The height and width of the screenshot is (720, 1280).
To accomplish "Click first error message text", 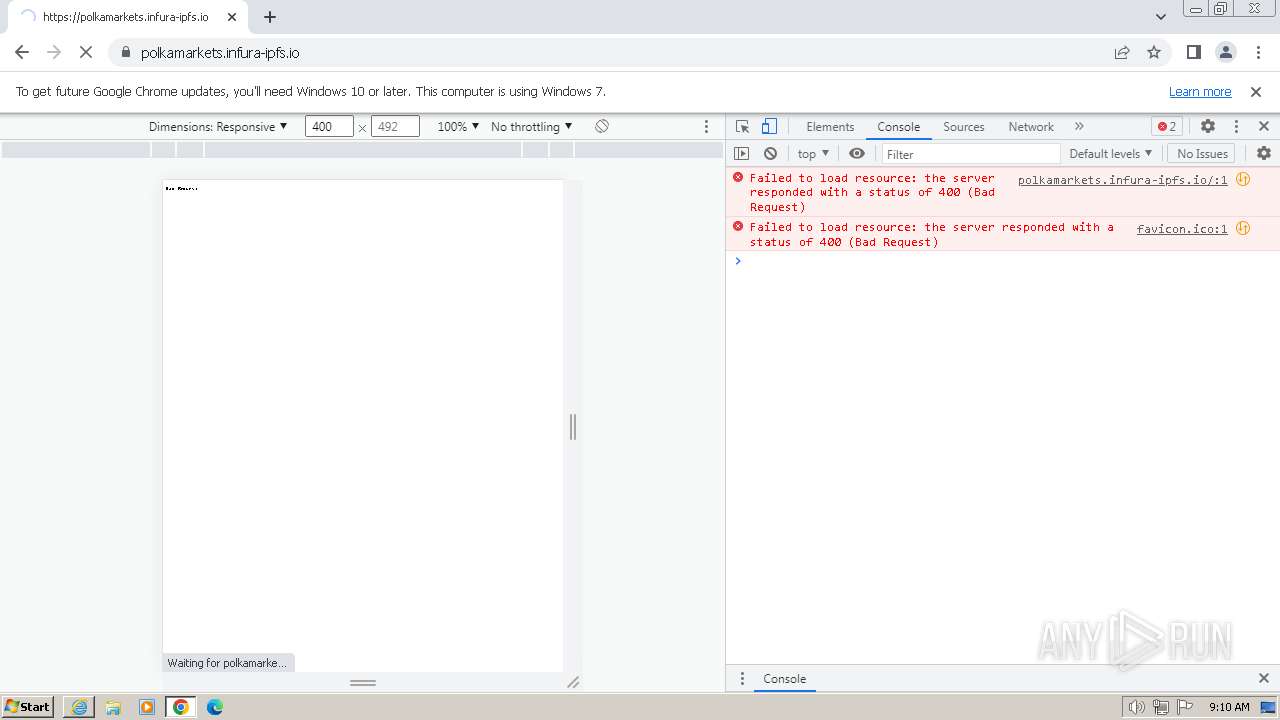I will point(872,192).
